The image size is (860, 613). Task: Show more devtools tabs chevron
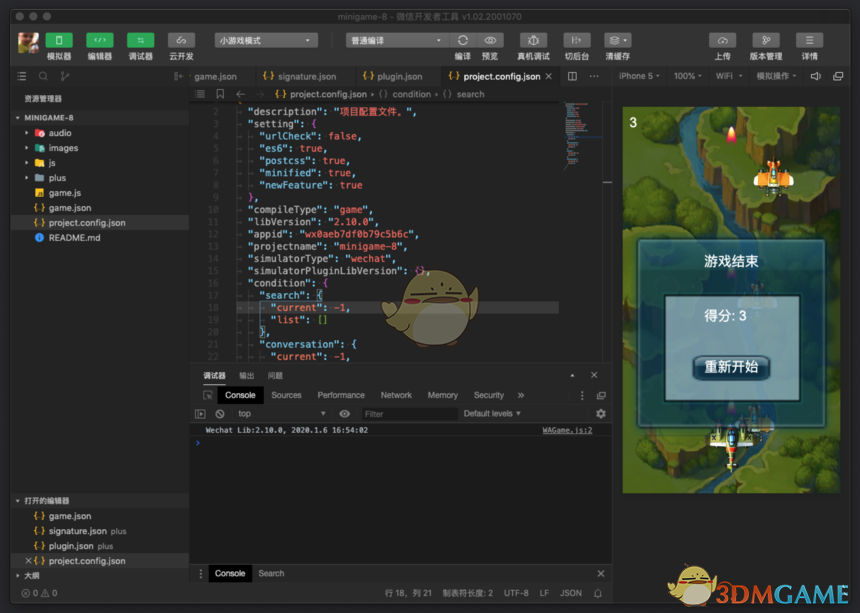[520, 395]
